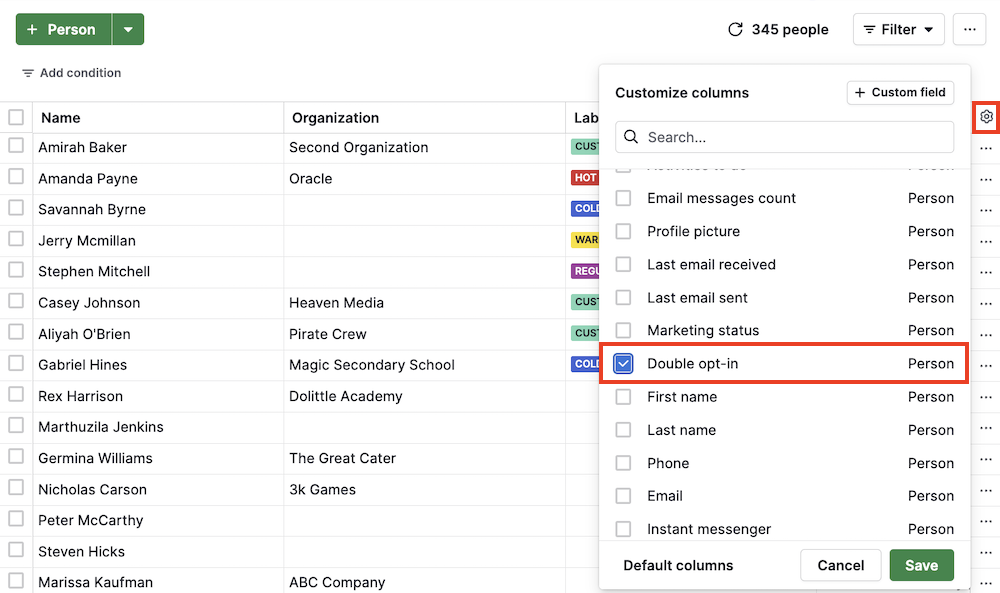
Task: Save the customized columns
Action: pos(921,565)
